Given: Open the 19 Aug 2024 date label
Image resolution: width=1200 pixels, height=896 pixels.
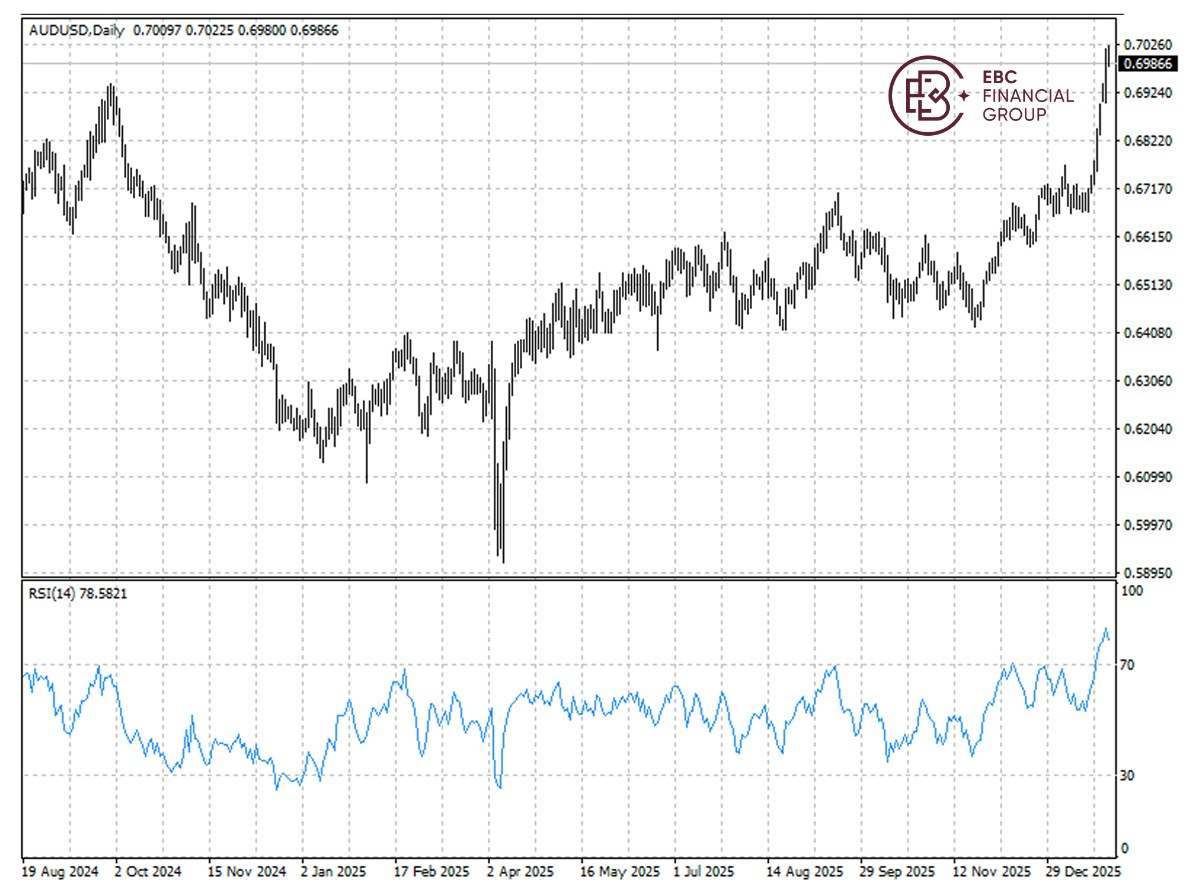Looking at the screenshot, I should (x=60, y=871).
